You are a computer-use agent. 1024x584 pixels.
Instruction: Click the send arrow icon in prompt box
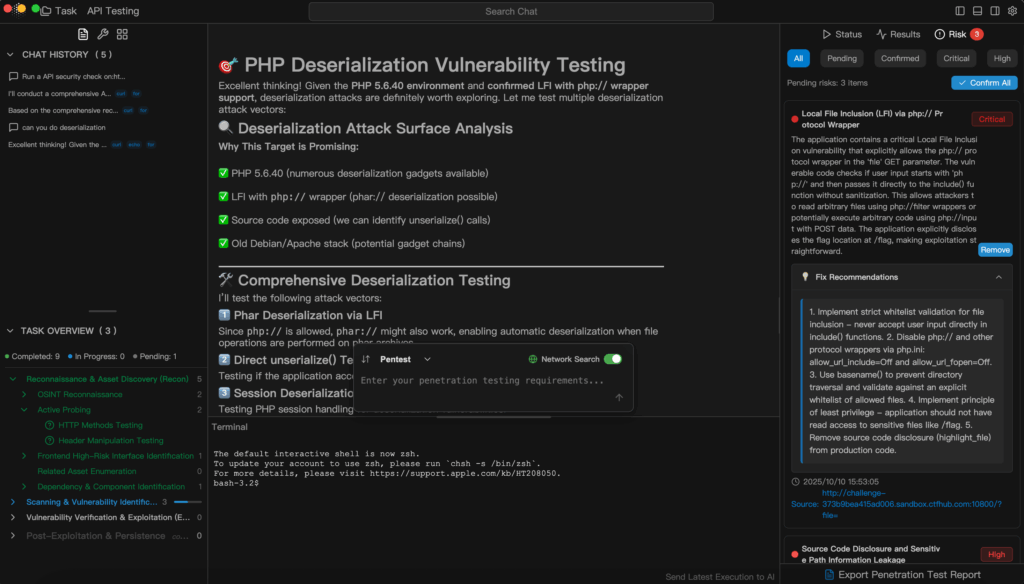point(619,397)
